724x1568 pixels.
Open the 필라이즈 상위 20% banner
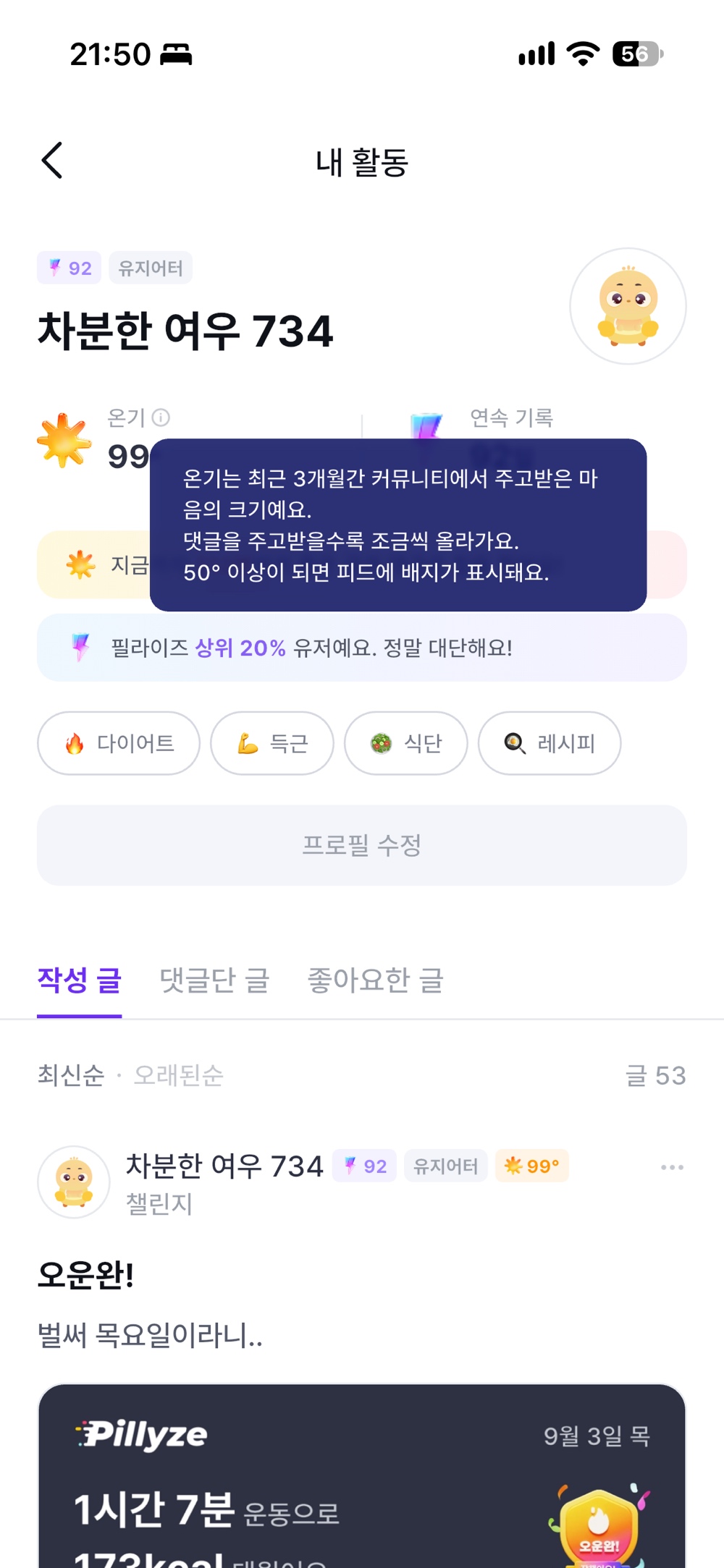click(362, 648)
